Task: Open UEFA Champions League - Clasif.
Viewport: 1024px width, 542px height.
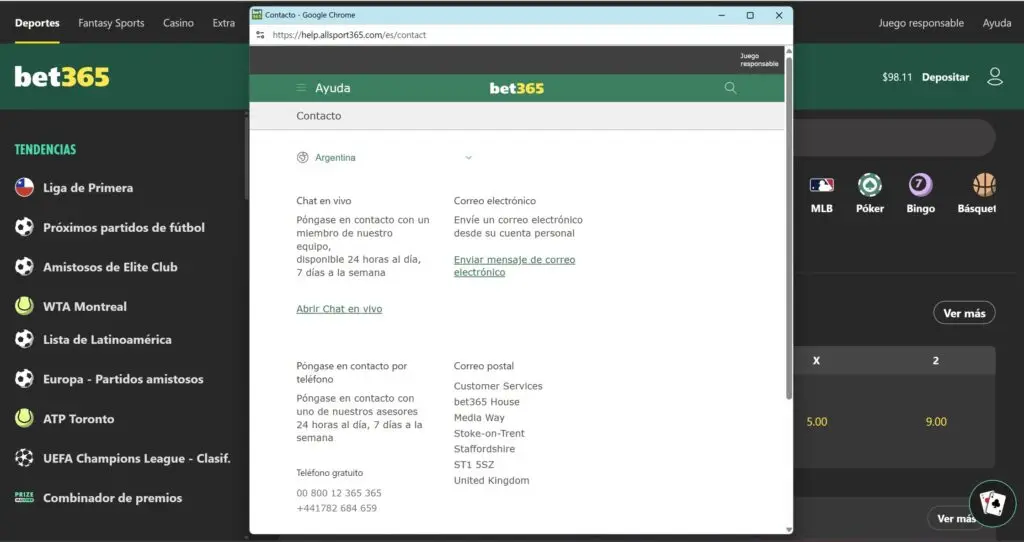Action: pyautogui.click(x=137, y=458)
